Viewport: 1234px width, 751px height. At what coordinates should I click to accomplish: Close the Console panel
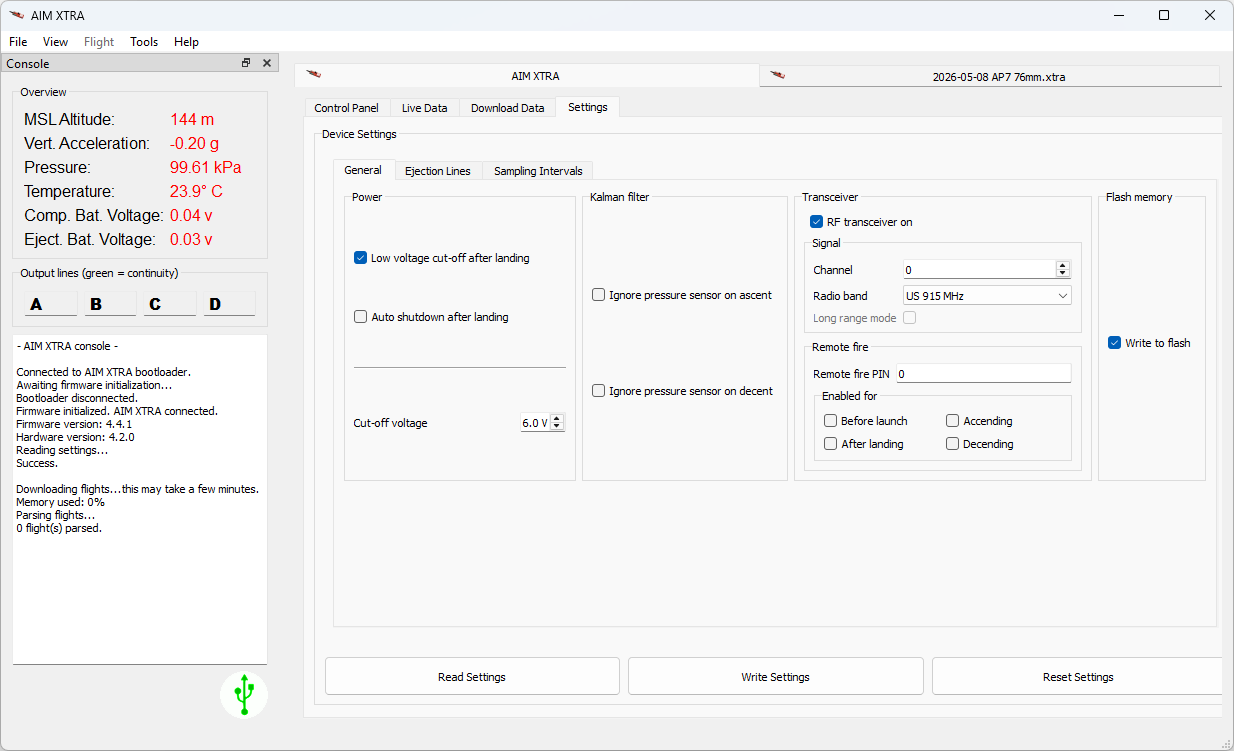pyautogui.click(x=267, y=63)
